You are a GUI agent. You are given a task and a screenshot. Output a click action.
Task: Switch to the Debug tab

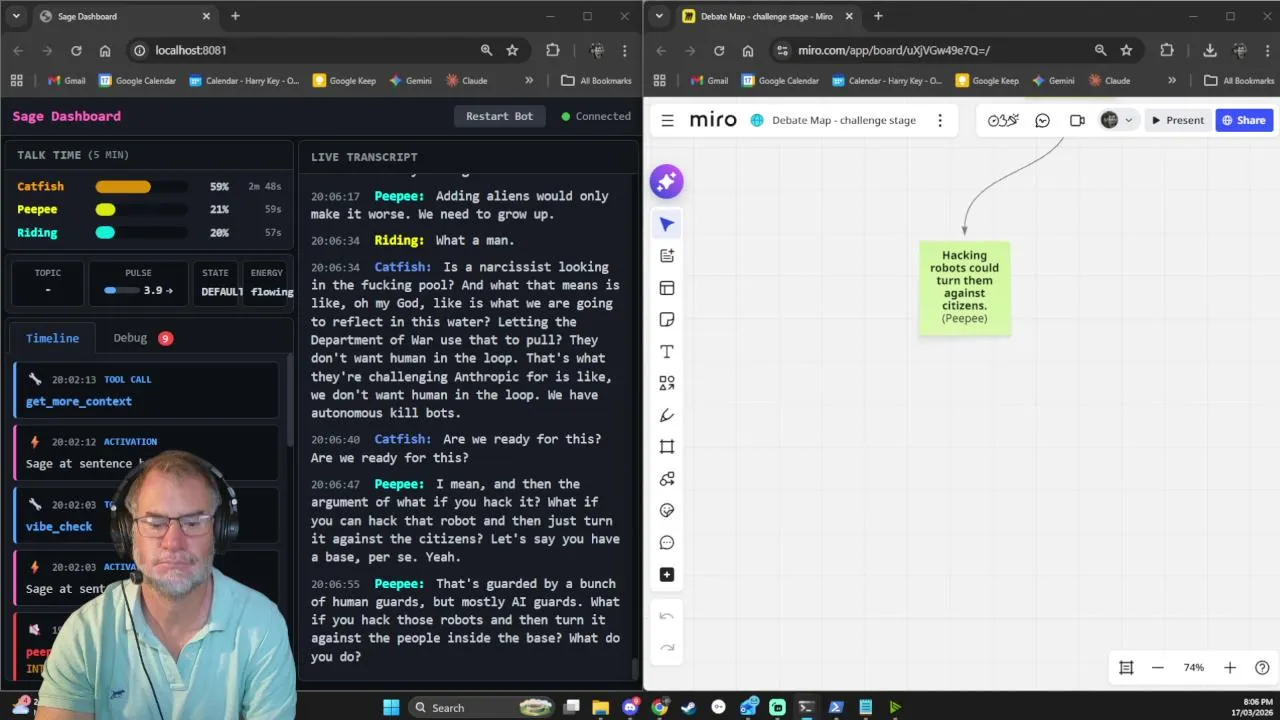pos(142,338)
